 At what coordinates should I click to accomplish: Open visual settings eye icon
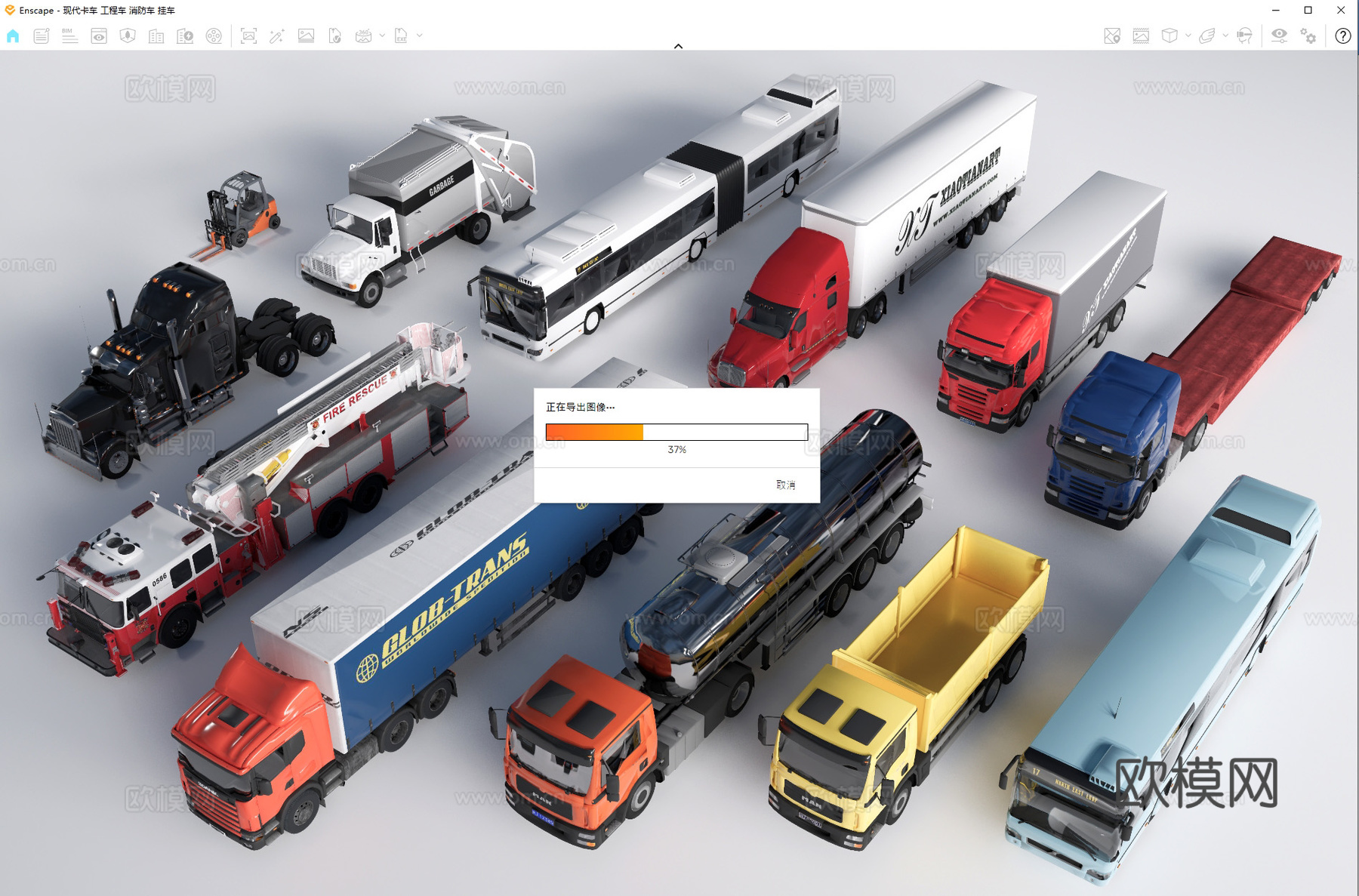(1279, 35)
